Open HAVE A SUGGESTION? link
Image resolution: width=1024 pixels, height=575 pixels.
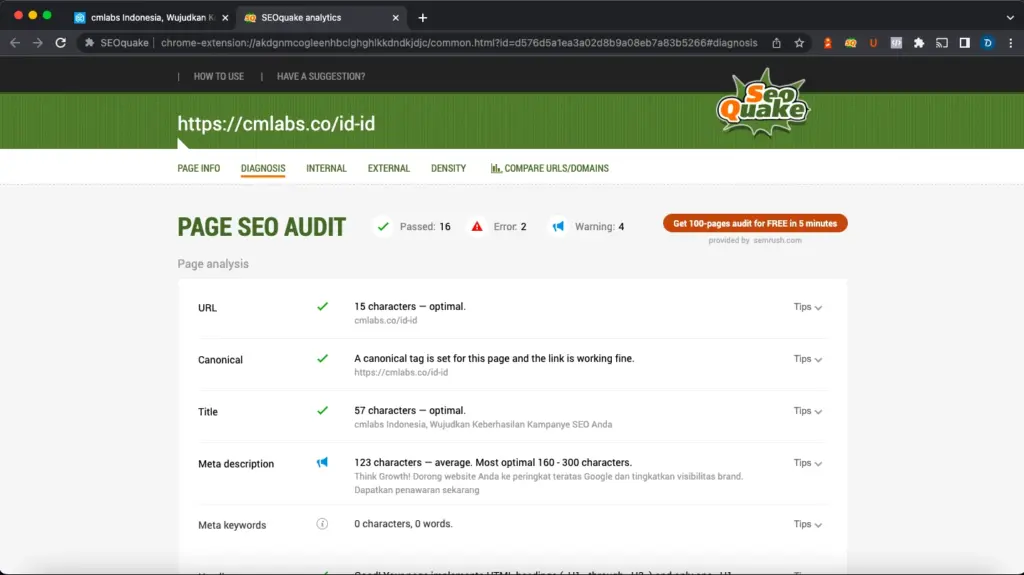point(321,76)
